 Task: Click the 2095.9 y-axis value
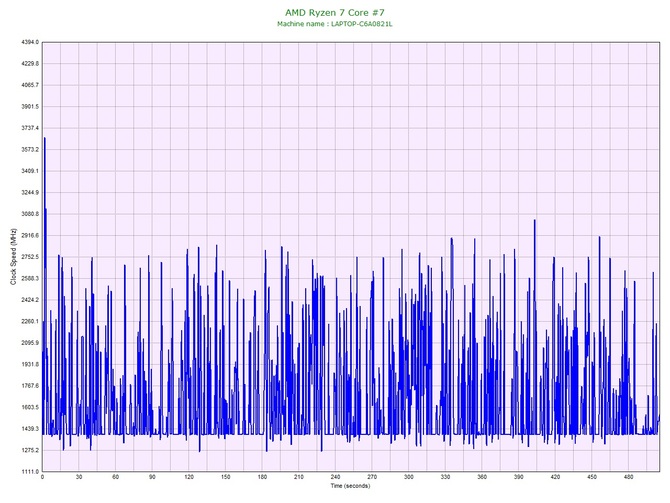[30, 343]
